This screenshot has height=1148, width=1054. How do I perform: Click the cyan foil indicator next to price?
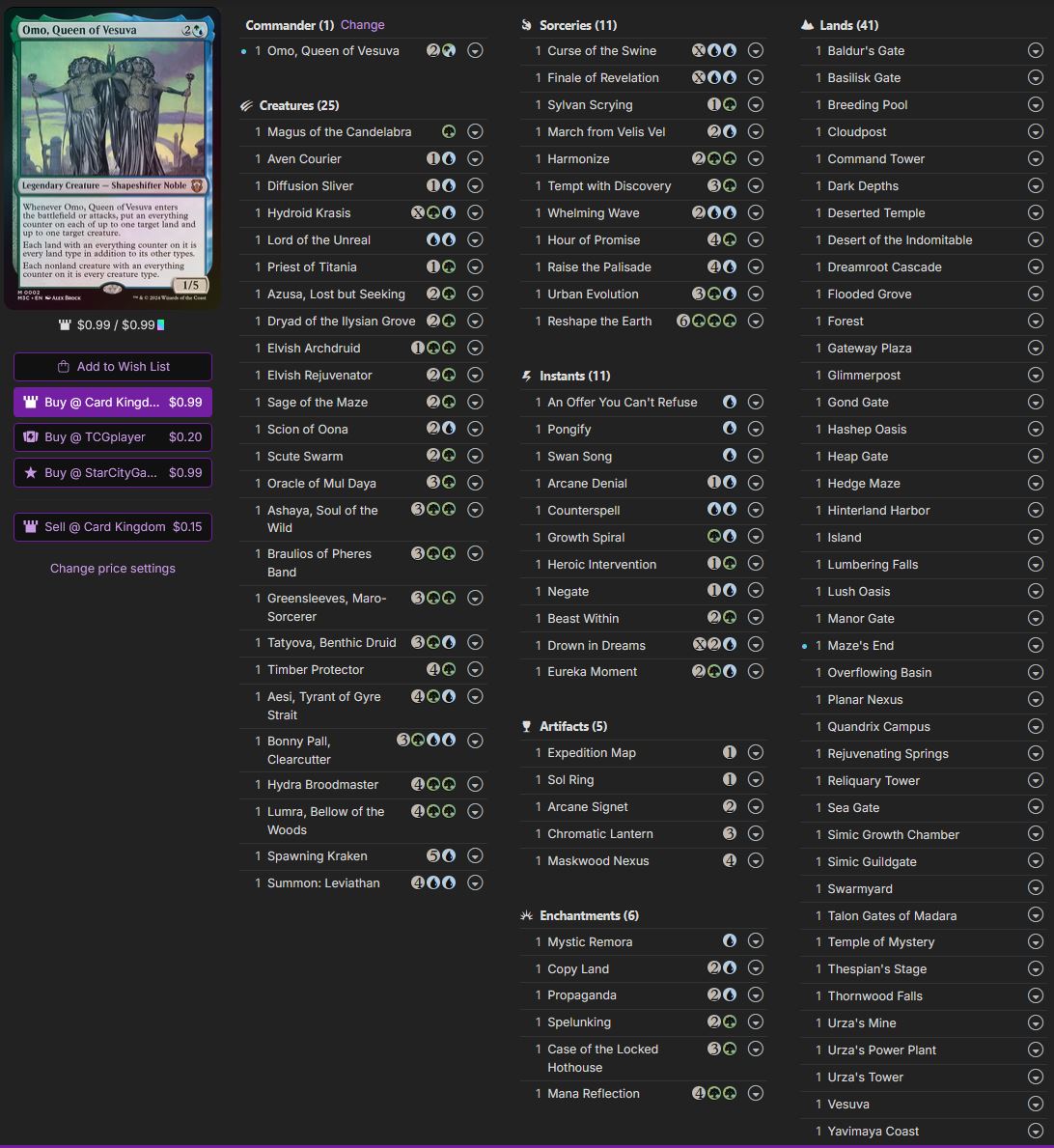[161, 325]
